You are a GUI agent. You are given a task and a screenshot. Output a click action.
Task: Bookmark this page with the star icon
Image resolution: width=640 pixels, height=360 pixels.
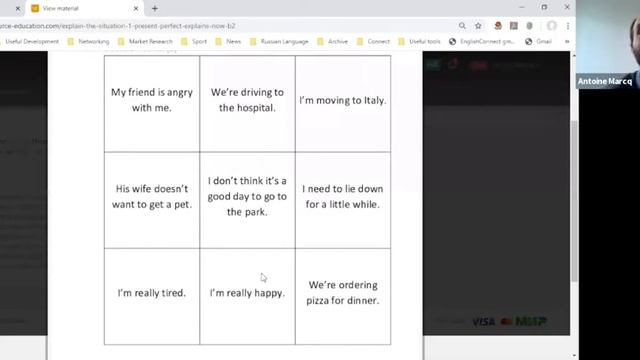pyautogui.click(x=478, y=26)
